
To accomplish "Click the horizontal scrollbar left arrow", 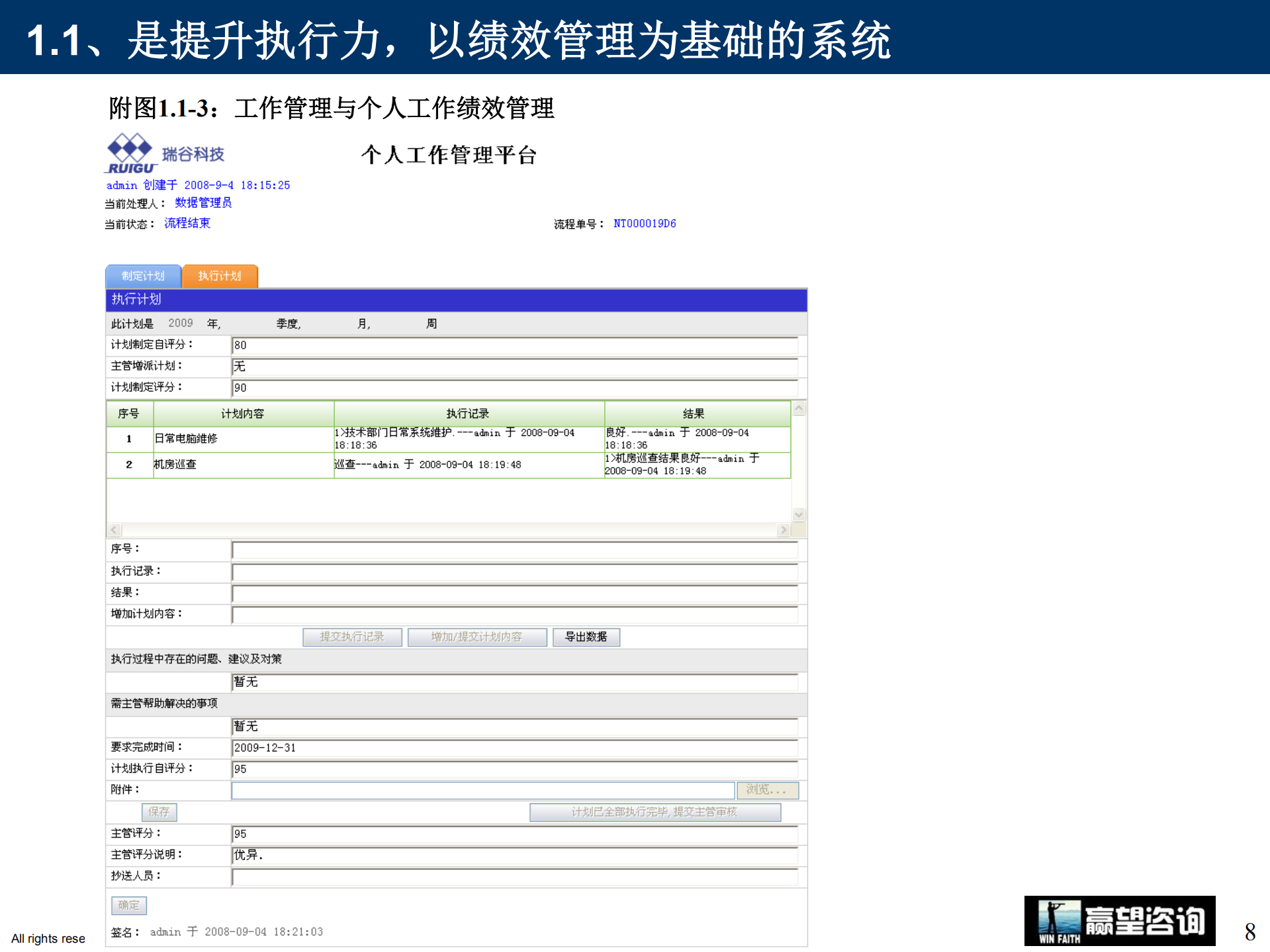I will click(113, 530).
